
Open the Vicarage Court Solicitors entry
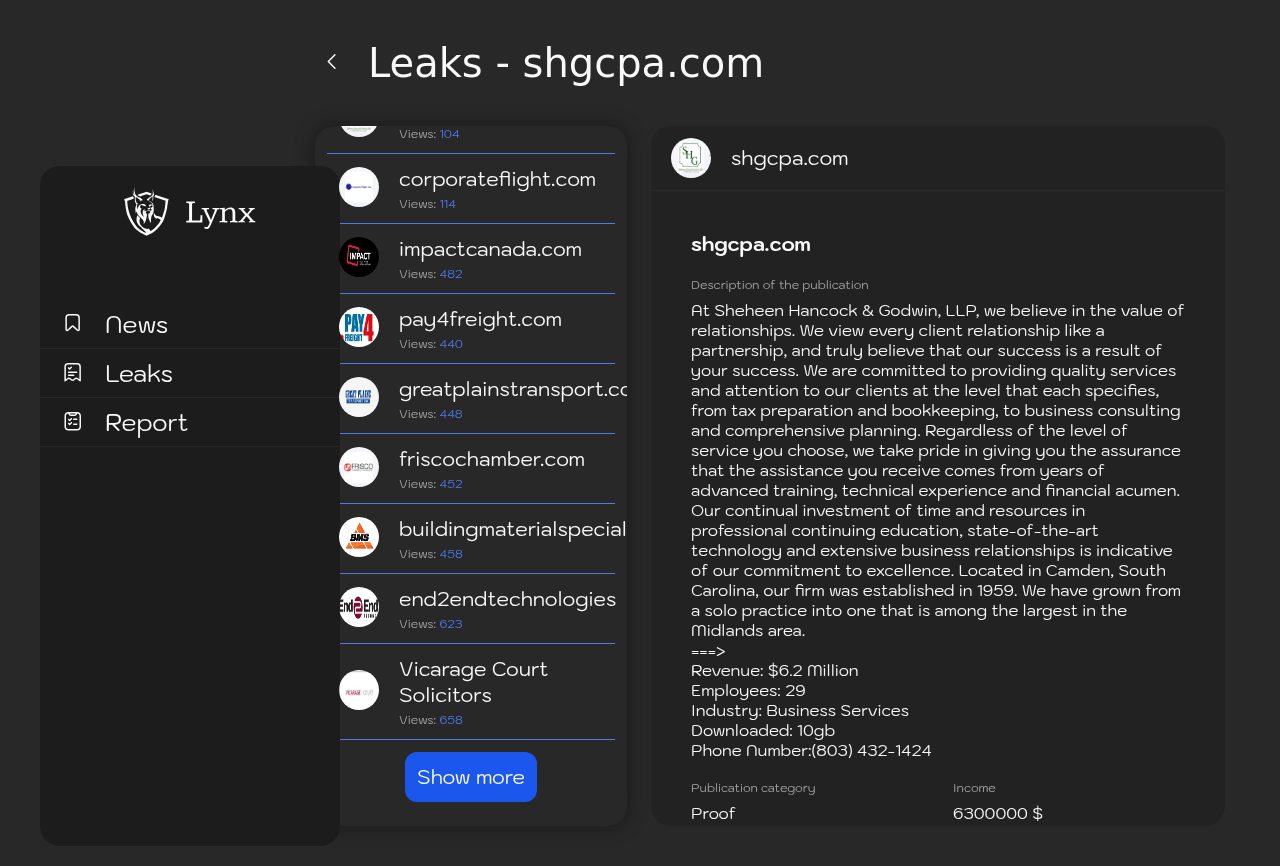[x=471, y=692]
